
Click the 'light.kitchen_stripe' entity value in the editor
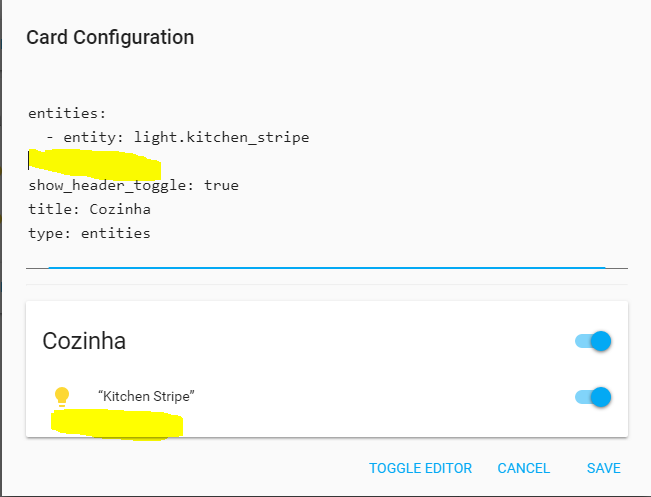[x=221, y=137]
